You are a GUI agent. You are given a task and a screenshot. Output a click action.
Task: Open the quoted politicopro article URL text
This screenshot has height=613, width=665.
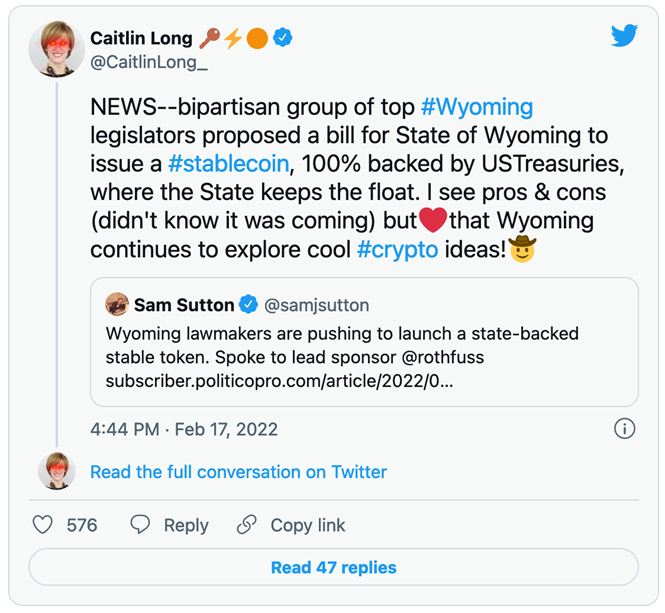click(x=279, y=381)
